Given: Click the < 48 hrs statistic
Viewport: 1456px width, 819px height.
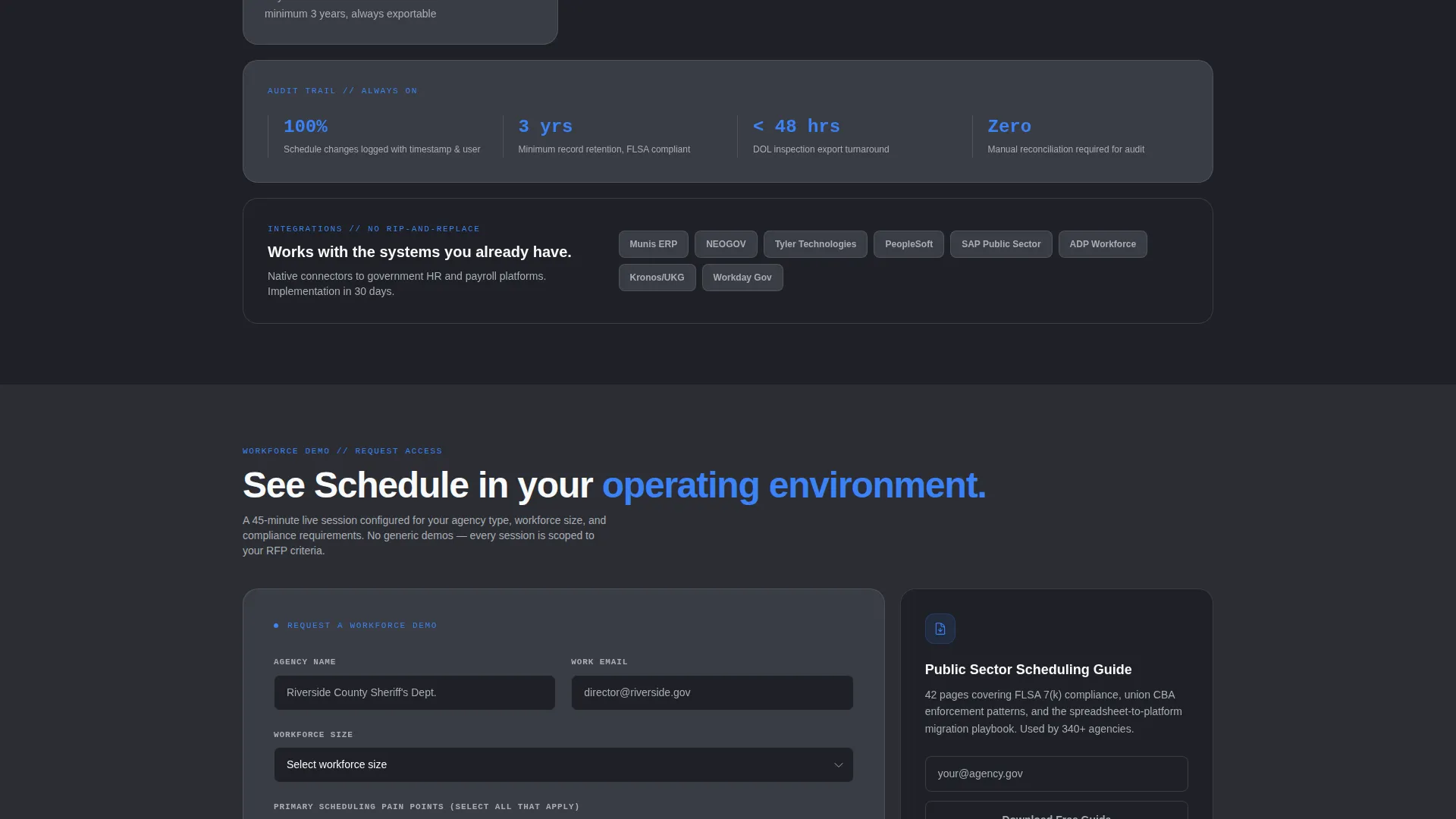Looking at the screenshot, I should coord(796,127).
